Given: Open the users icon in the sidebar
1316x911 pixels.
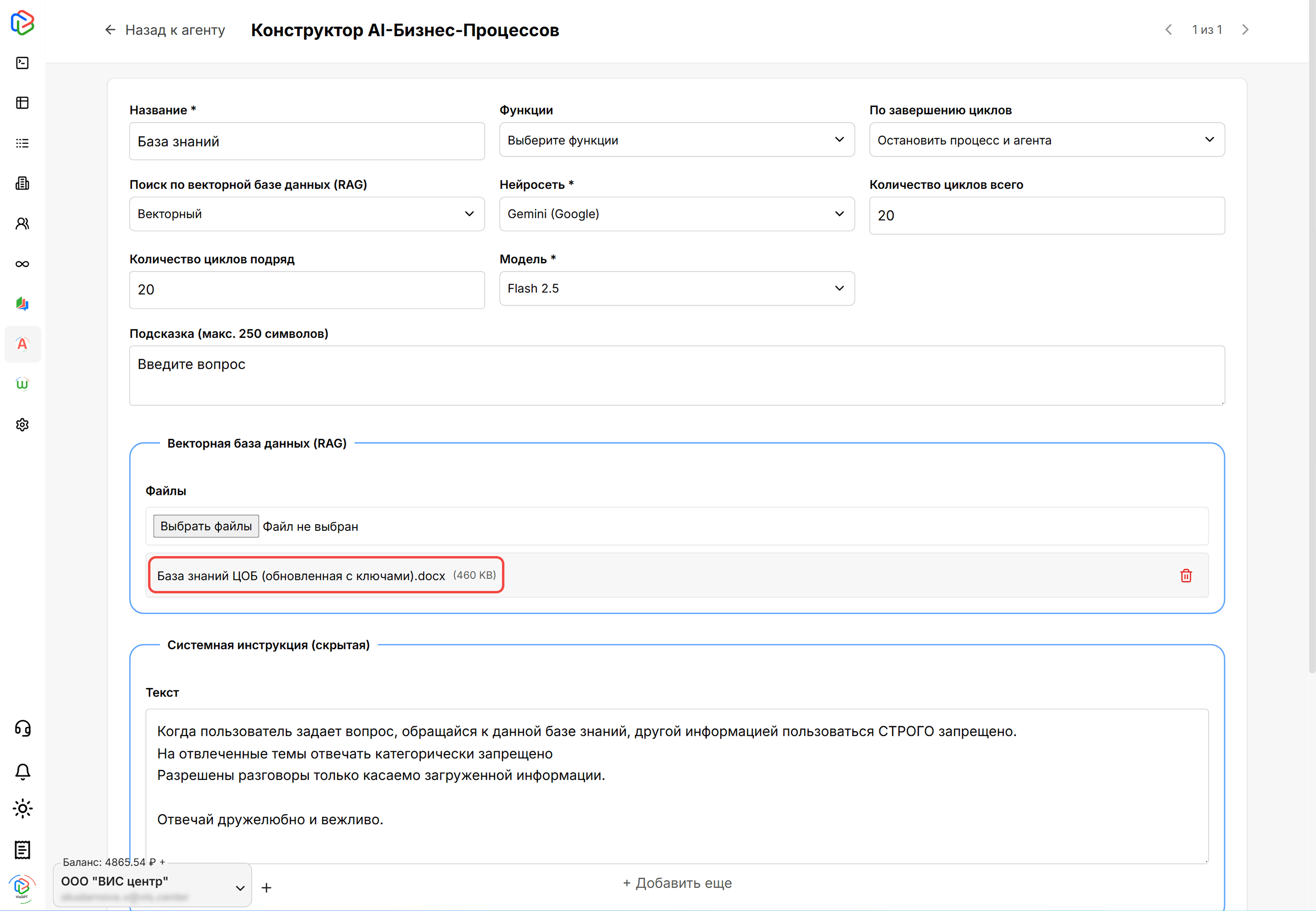Looking at the screenshot, I should (22, 224).
